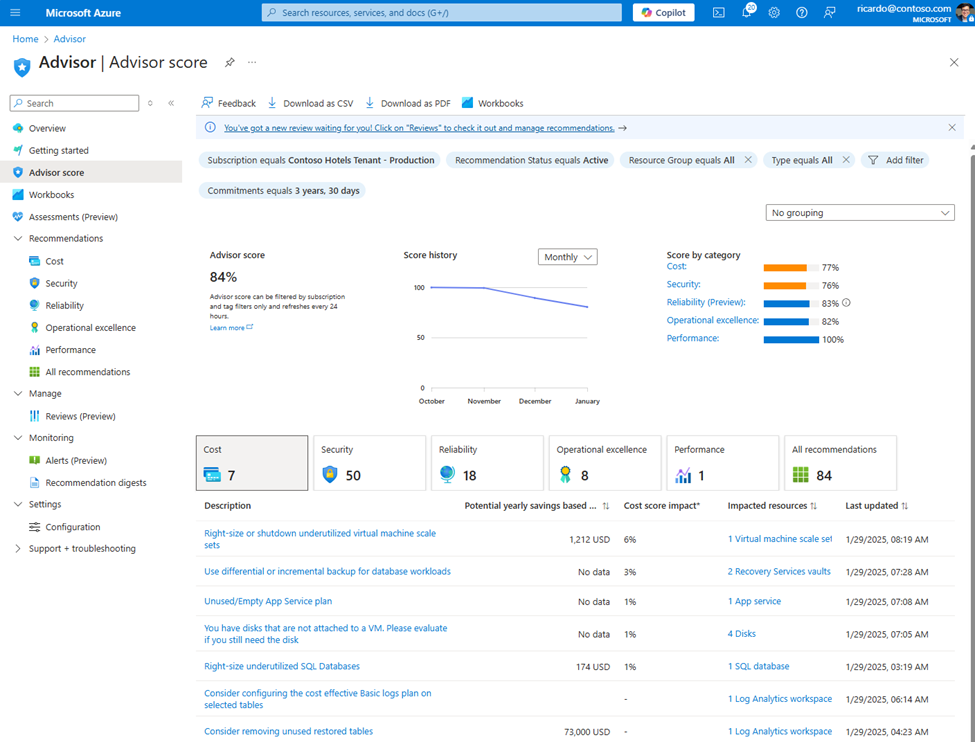Open the No grouping dropdown
Screen dimensions: 975x742
click(x=860, y=213)
